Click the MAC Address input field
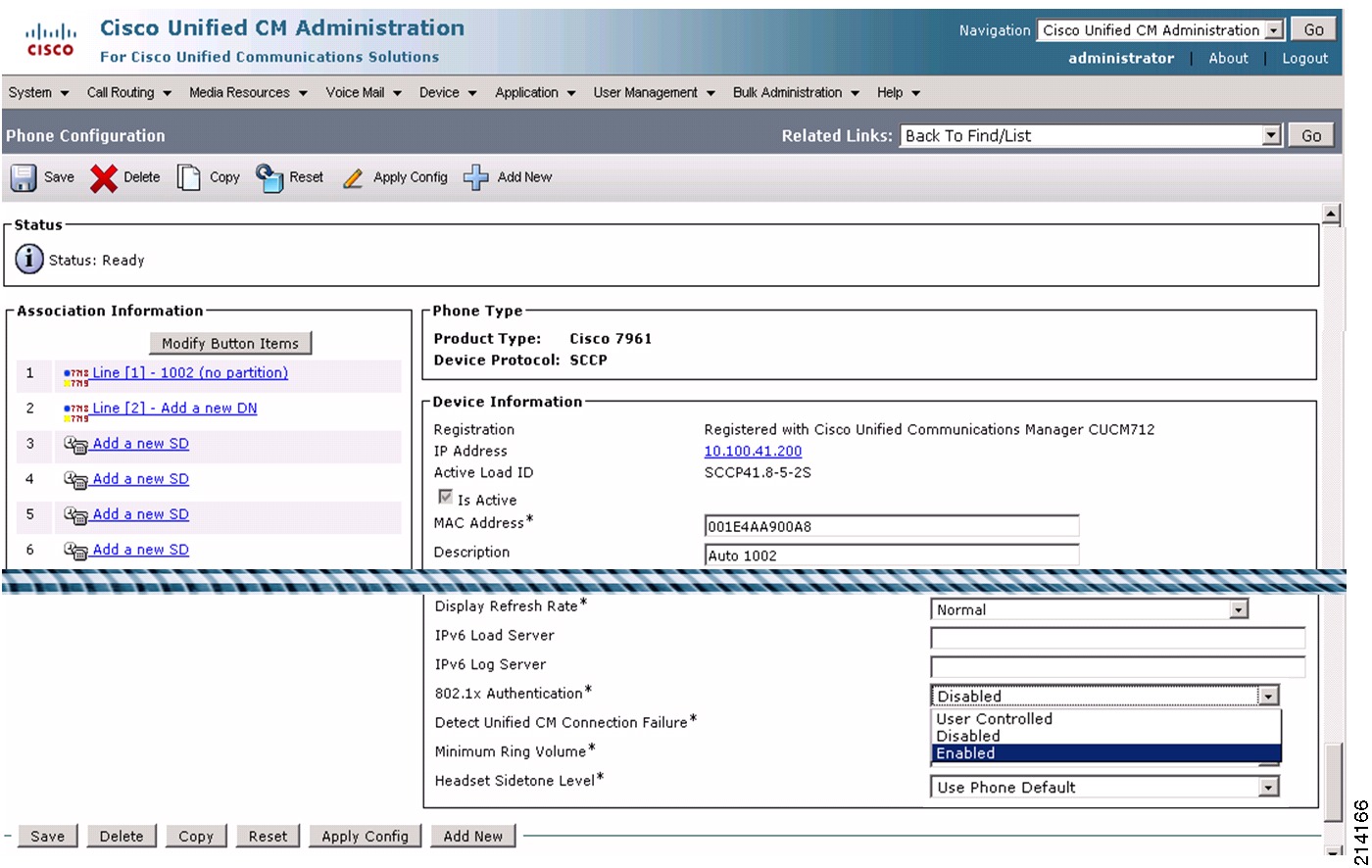 coord(892,526)
